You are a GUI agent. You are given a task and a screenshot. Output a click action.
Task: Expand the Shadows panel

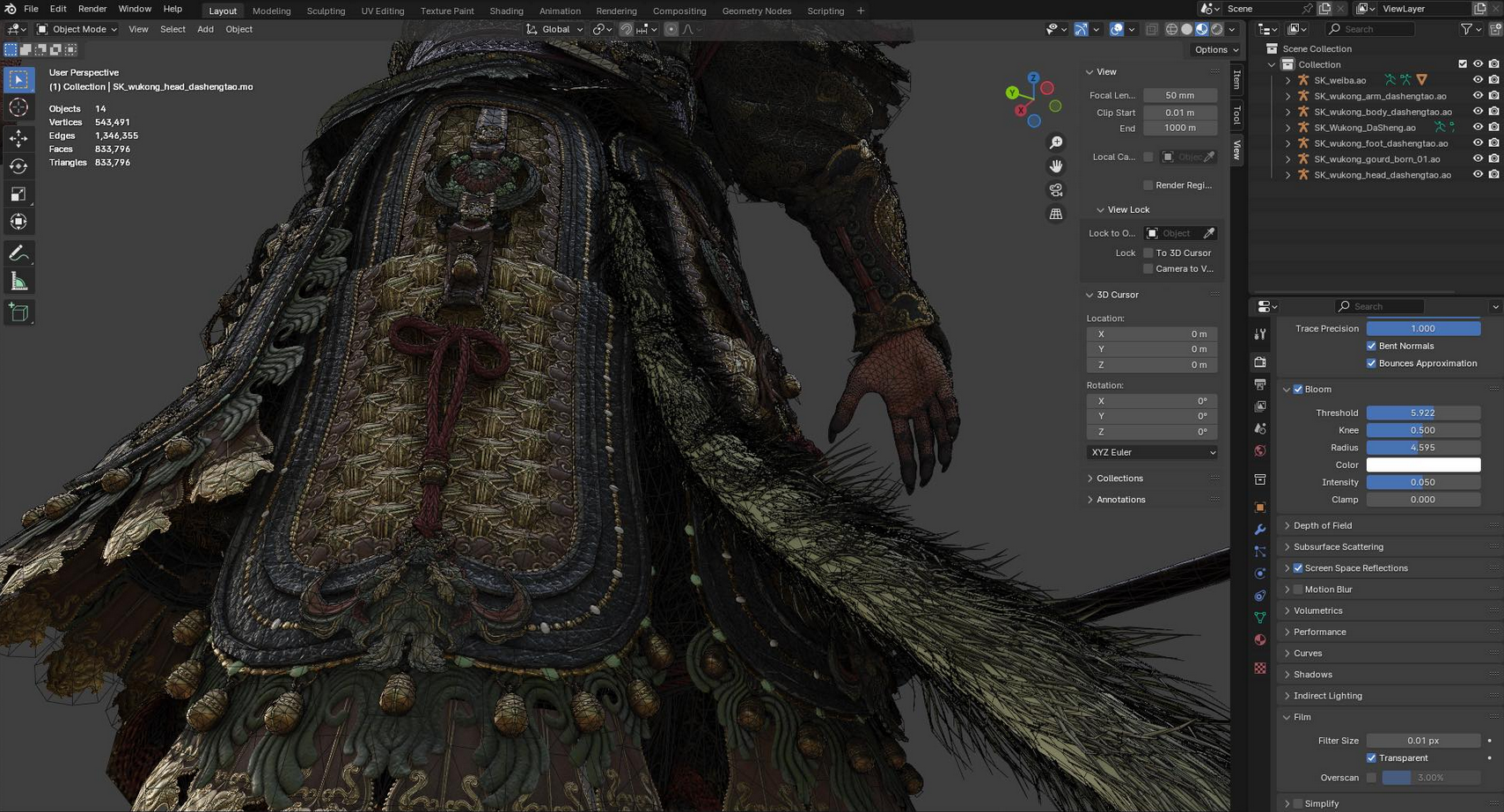click(1312, 675)
